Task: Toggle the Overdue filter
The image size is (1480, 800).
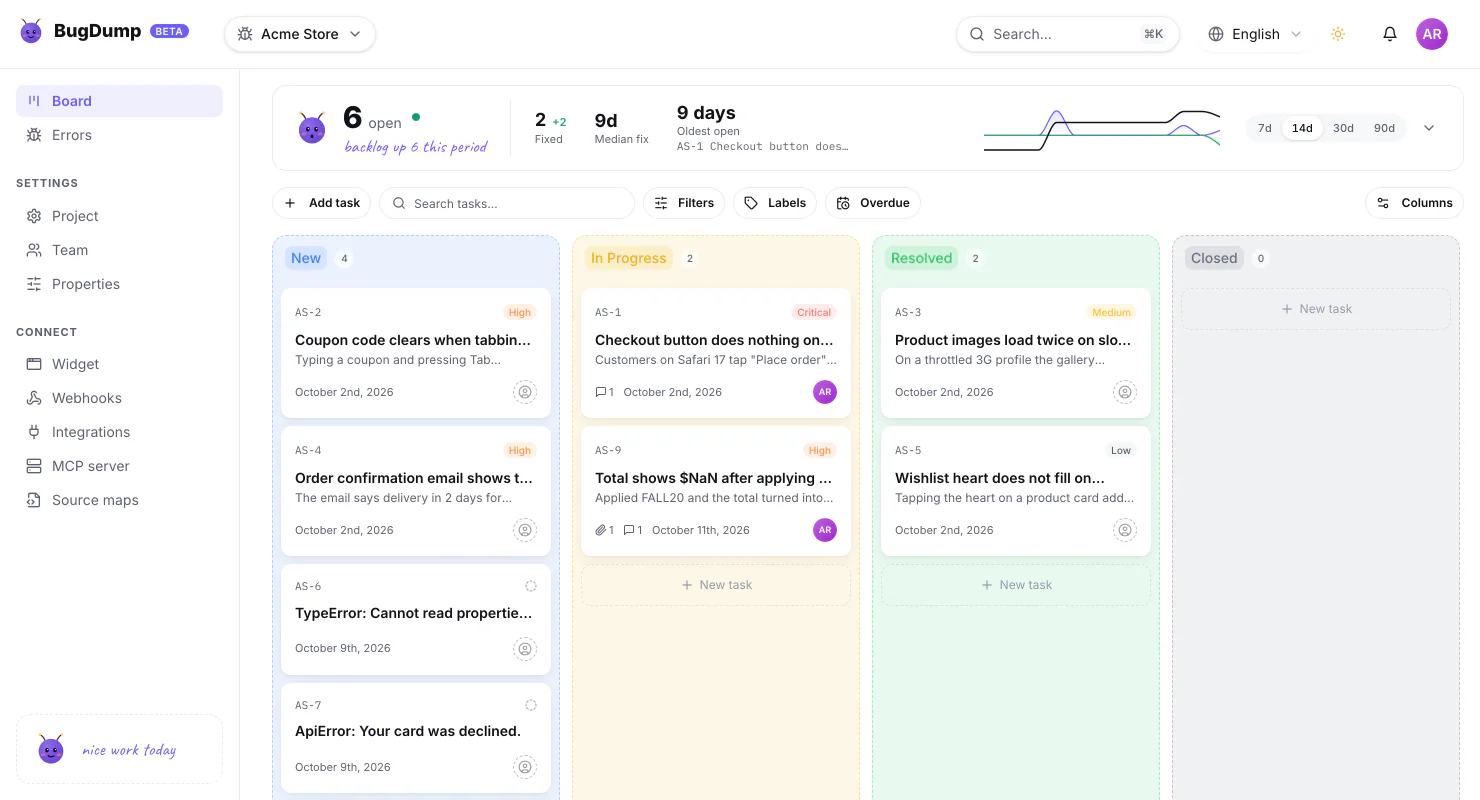Action: point(873,203)
